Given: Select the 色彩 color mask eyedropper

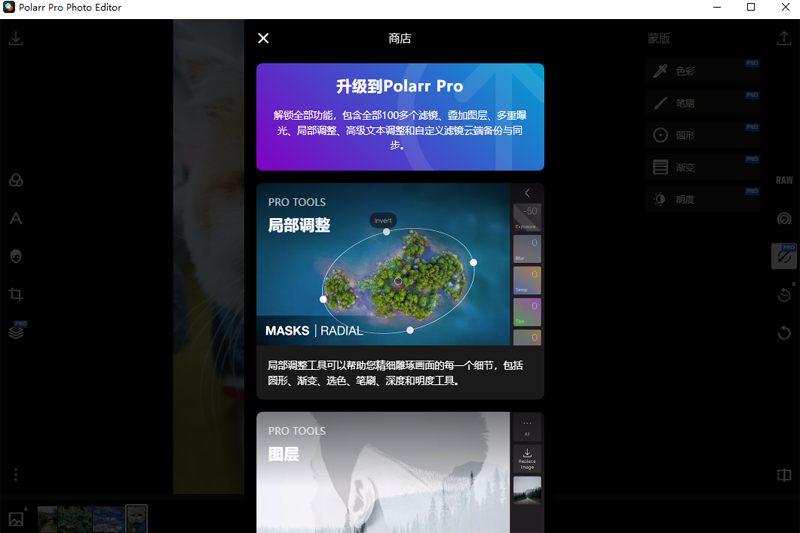Looking at the screenshot, I should pyautogui.click(x=703, y=71).
